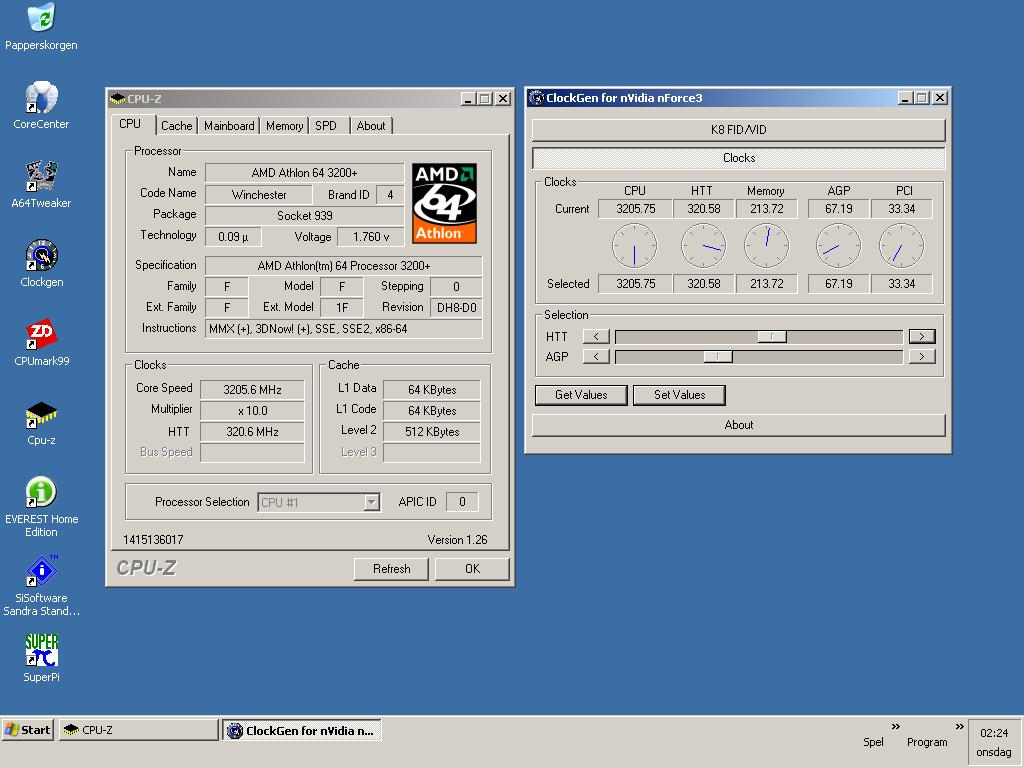The width and height of the screenshot is (1024, 768).
Task: Click the CPU-Z title bar chip icon
Action: pyautogui.click(x=118, y=99)
